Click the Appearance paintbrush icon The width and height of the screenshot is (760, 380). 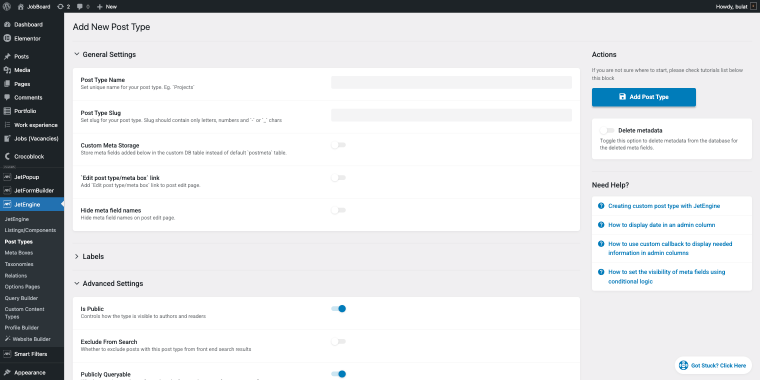(7, 373)
